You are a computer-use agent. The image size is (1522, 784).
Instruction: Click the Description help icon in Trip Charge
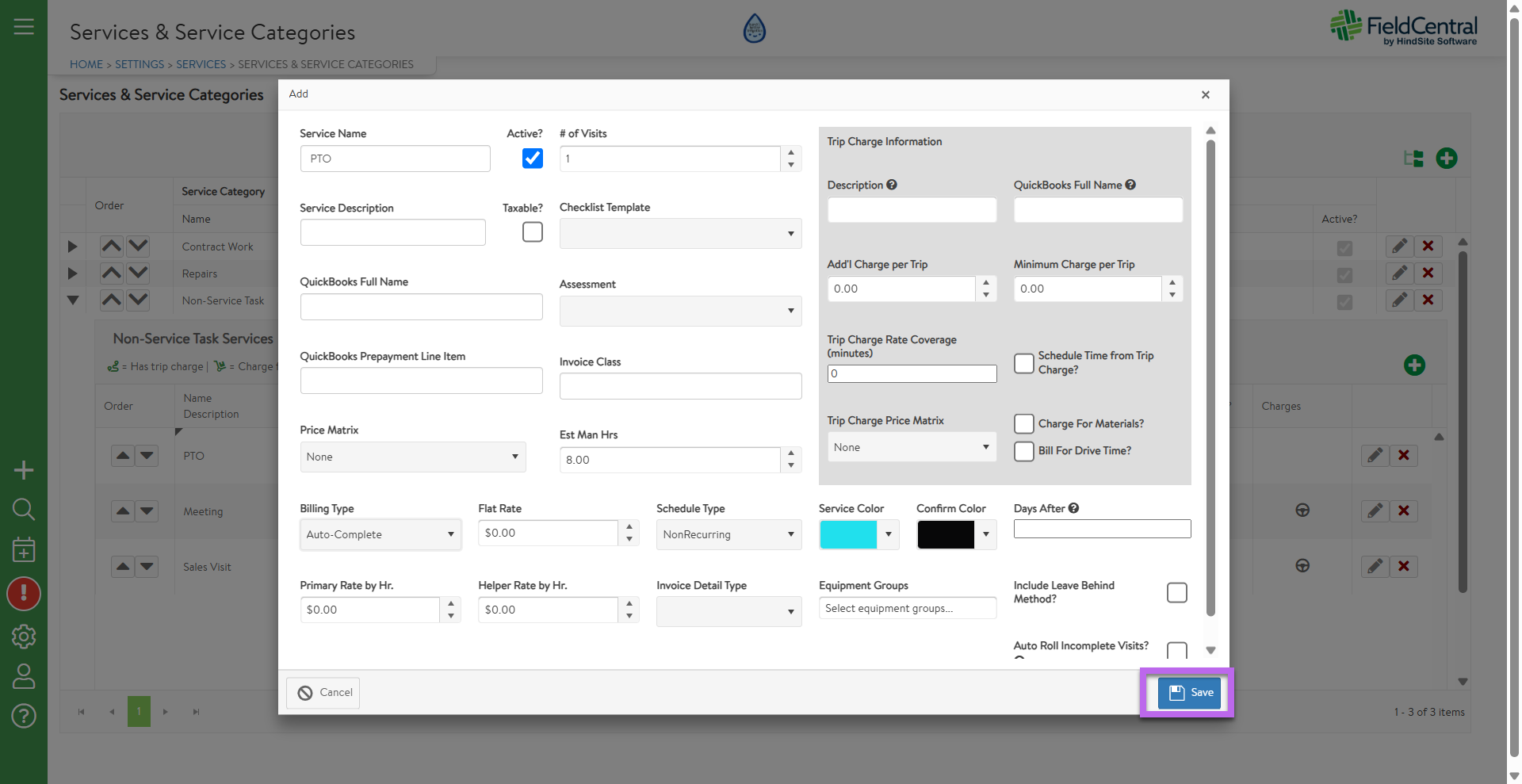892,185
